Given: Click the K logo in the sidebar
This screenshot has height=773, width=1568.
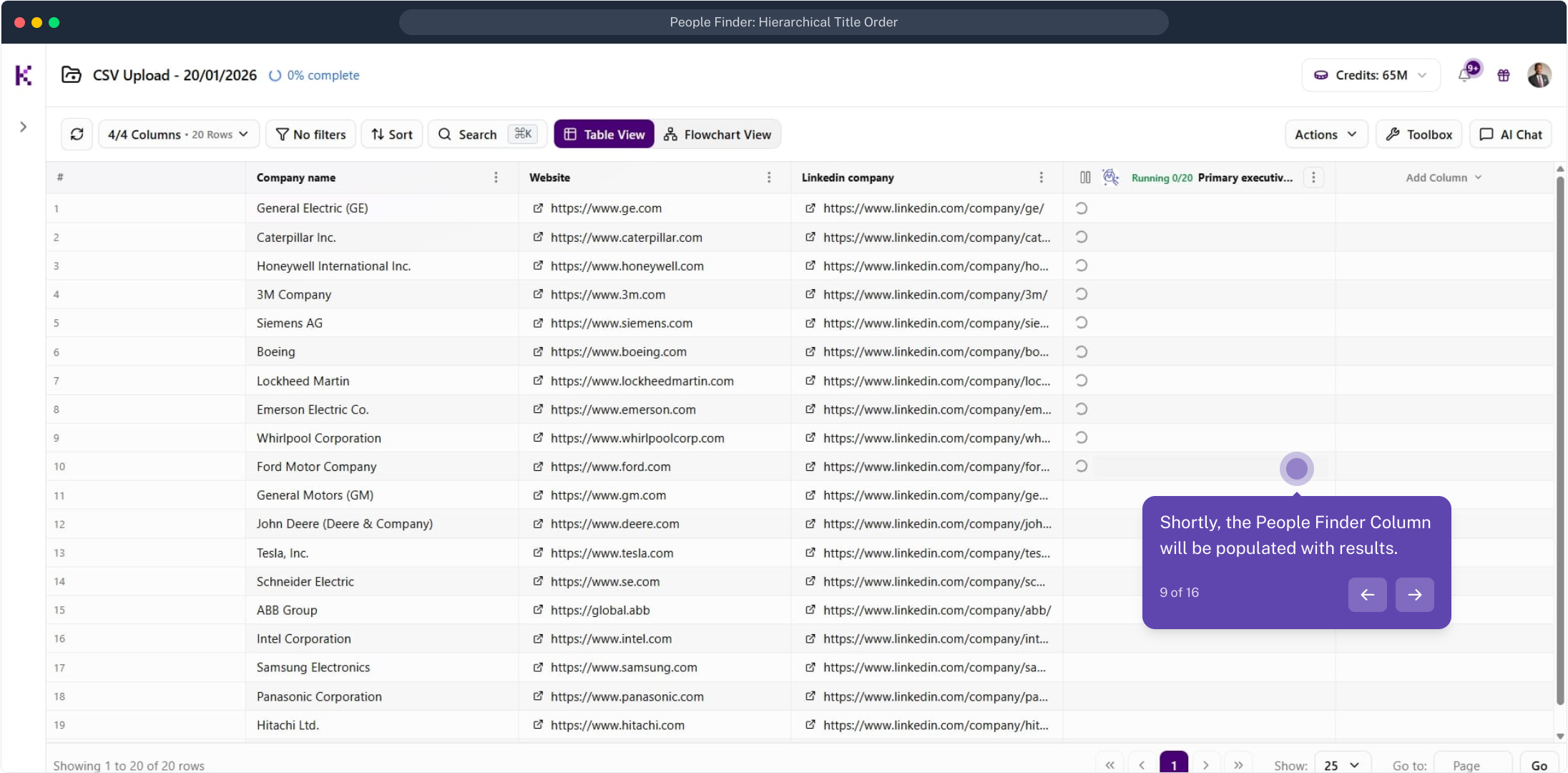Looking at the screenshot, I should click(24, 75).
